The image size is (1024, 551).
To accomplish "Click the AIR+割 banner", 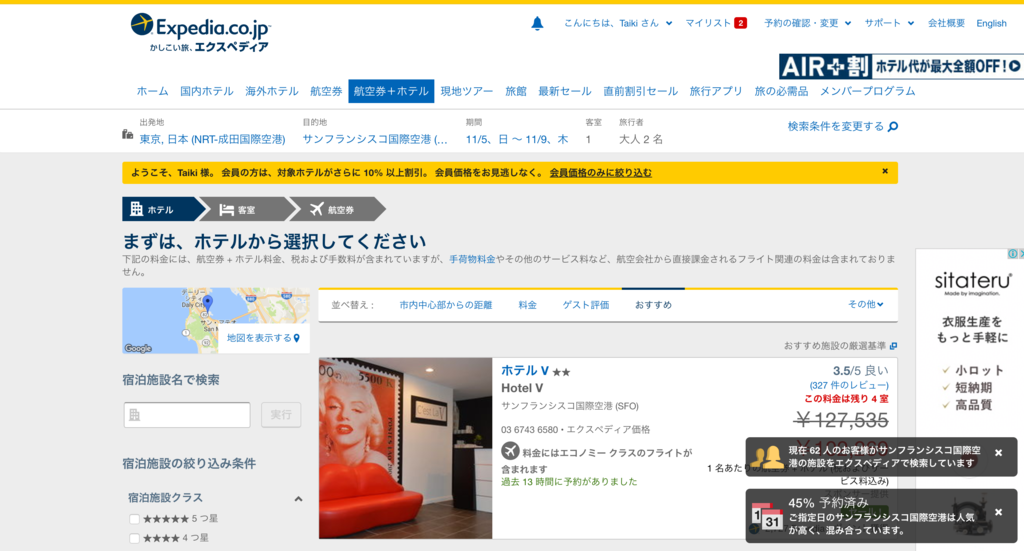I will coord(901,66).
